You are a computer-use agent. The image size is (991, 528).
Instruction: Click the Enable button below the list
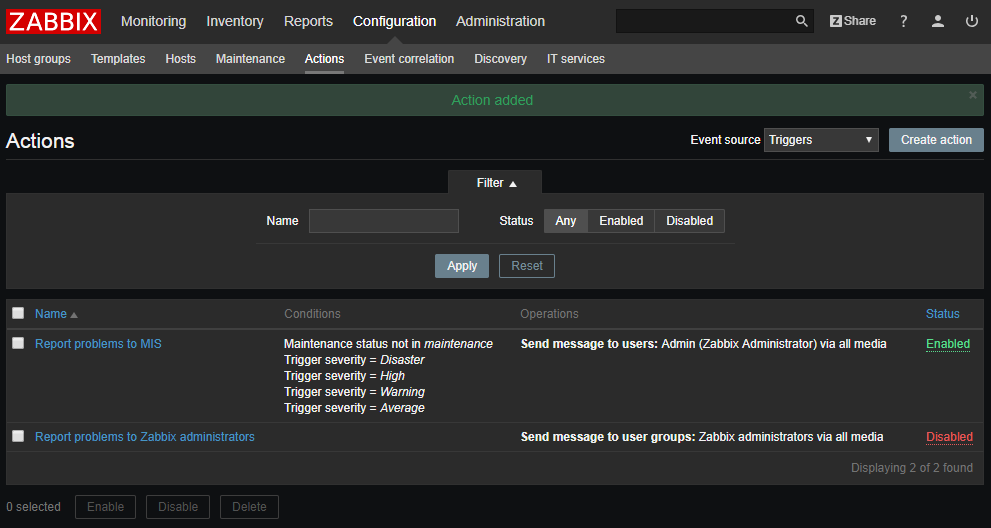(106, 507)
